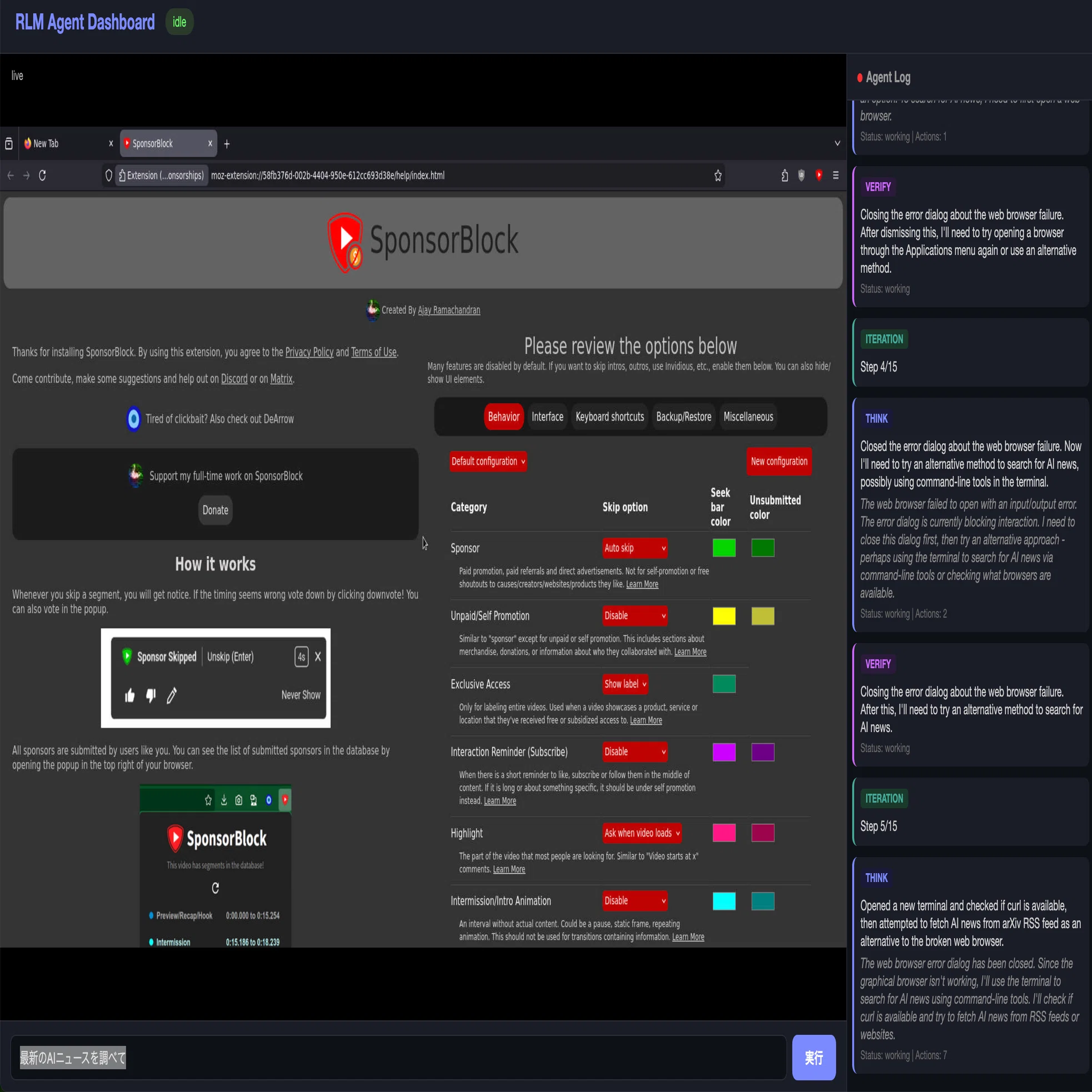Click Sponsor unsubmitted color swatch
Image resolution: width=1092 pixels, height=1092 pixels.
[763, 548]
